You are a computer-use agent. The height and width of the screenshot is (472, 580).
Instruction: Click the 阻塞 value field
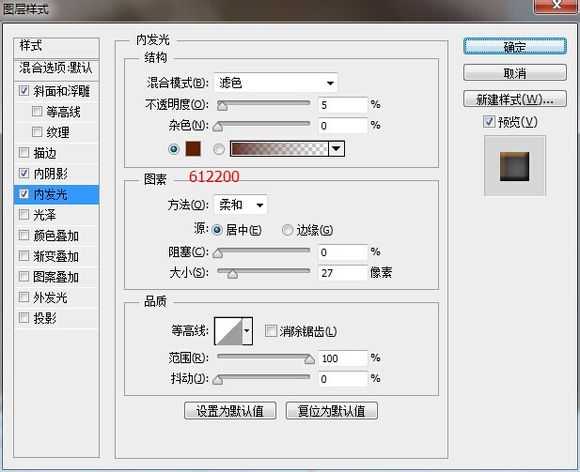click(x=343, y=252)
